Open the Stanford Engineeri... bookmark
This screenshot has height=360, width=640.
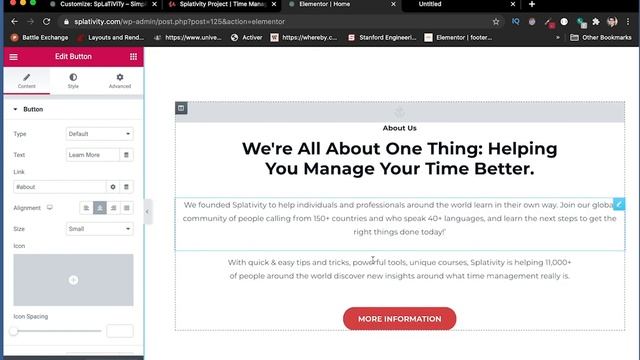tap(382, 38)
